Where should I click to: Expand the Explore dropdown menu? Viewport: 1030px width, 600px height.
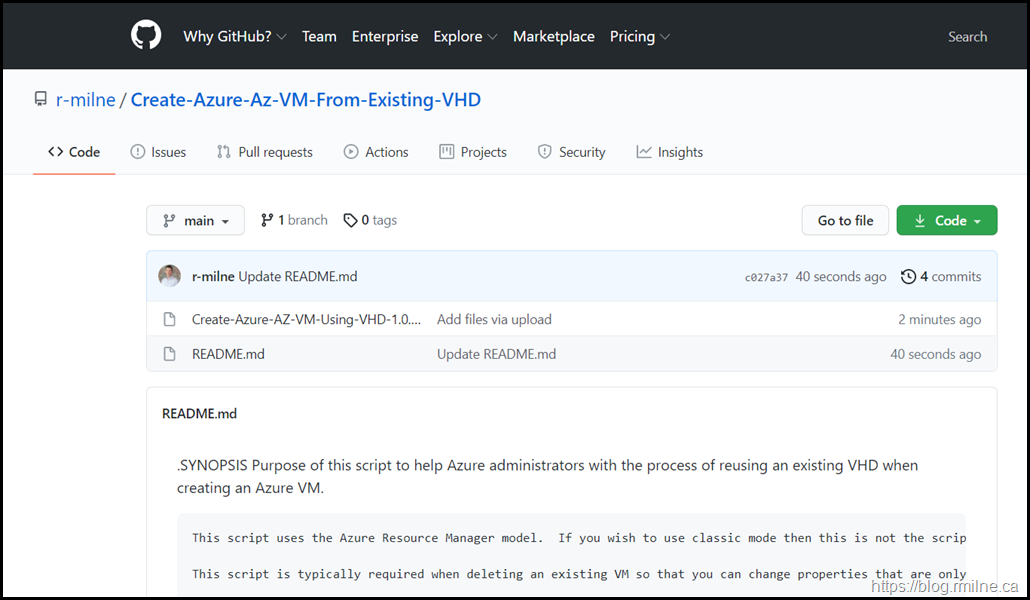tap(465, 37)
